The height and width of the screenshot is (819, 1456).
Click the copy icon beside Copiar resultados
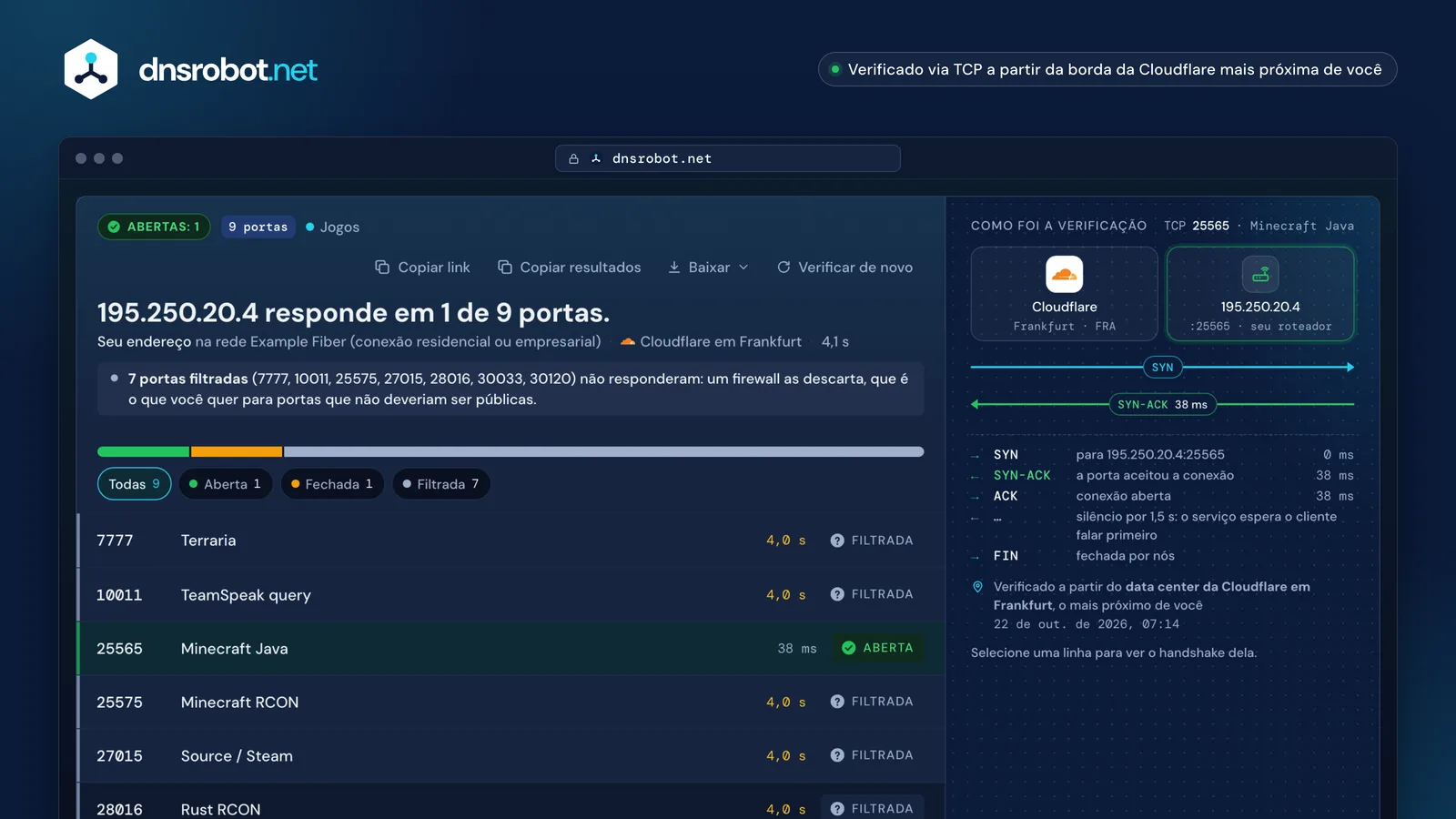coord(504,267)
